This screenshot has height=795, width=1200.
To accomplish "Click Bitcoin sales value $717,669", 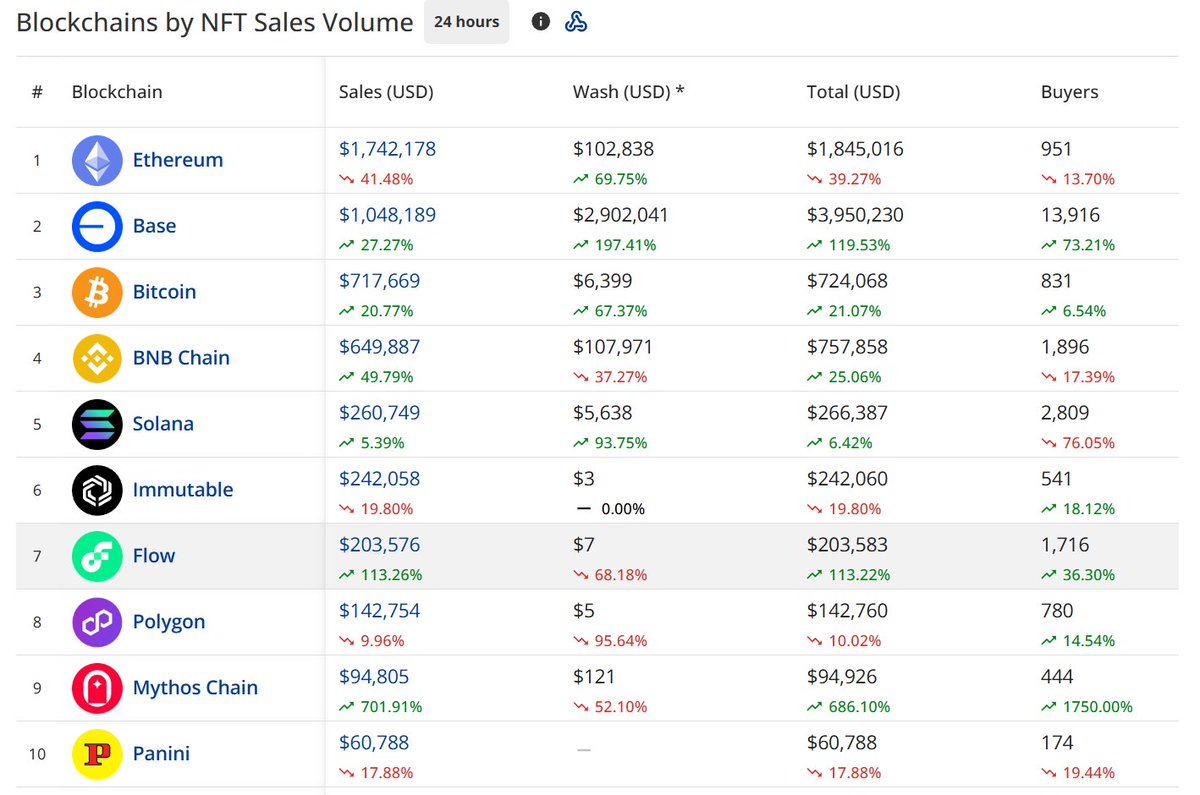I will 379,281.
